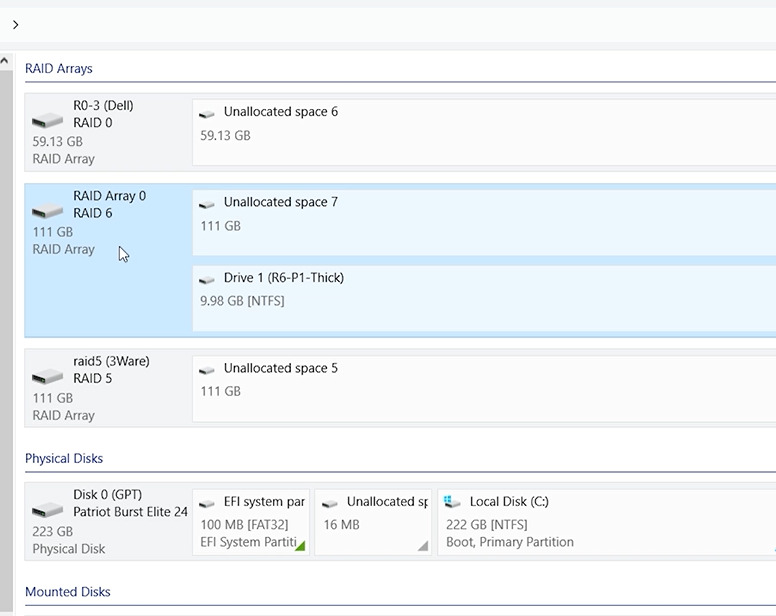Click the 'Boot, Primary Partition' text

510,542
